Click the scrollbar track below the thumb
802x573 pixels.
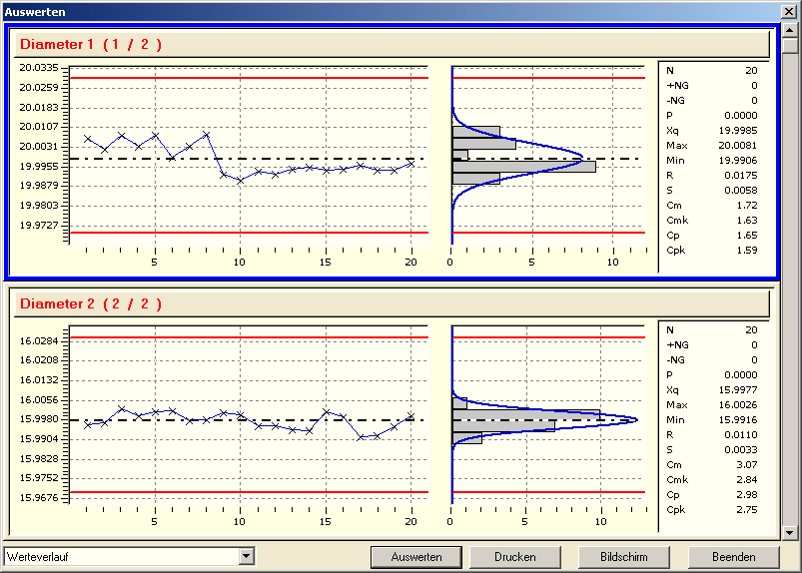pyautogui.click(x=790, y=300)
